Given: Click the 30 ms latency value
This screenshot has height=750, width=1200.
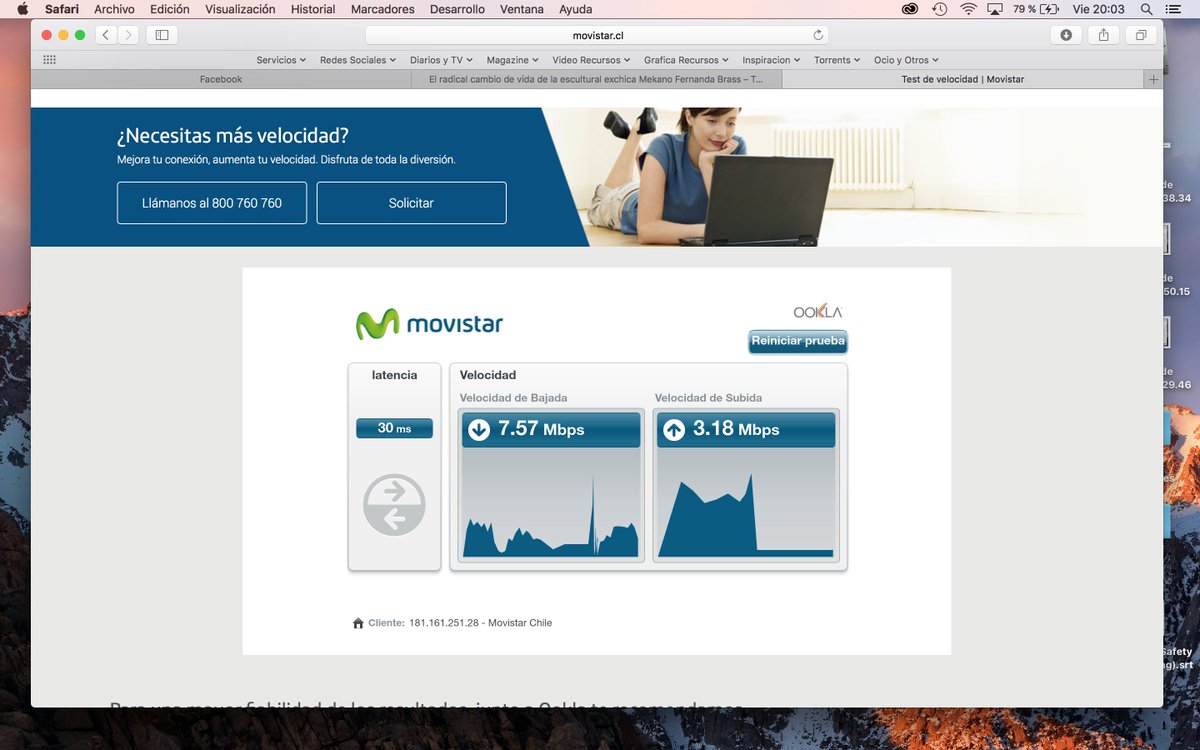Looking at the screenshot, I should point(394,428).
